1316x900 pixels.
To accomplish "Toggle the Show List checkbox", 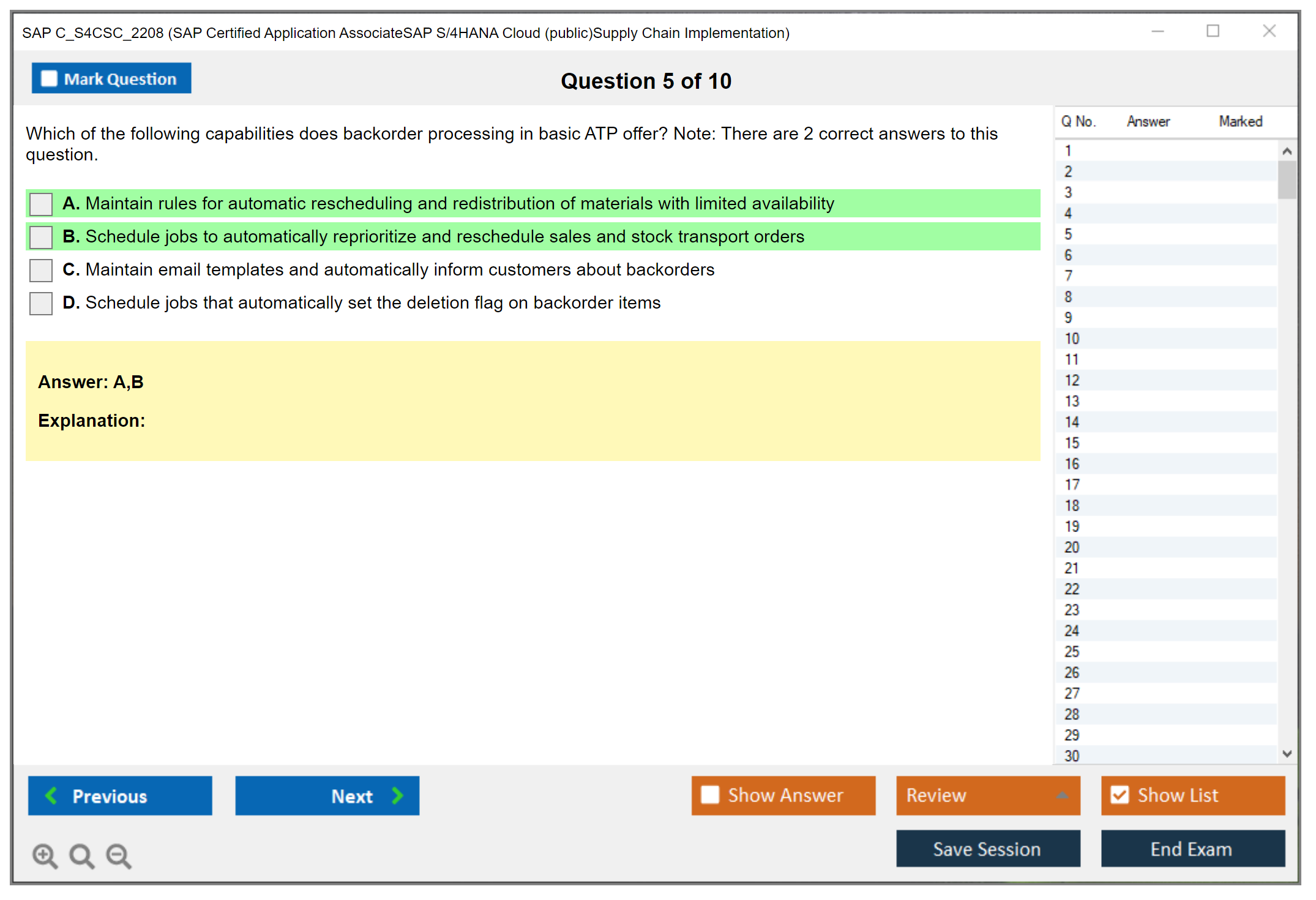I will tap(1120, 795).
